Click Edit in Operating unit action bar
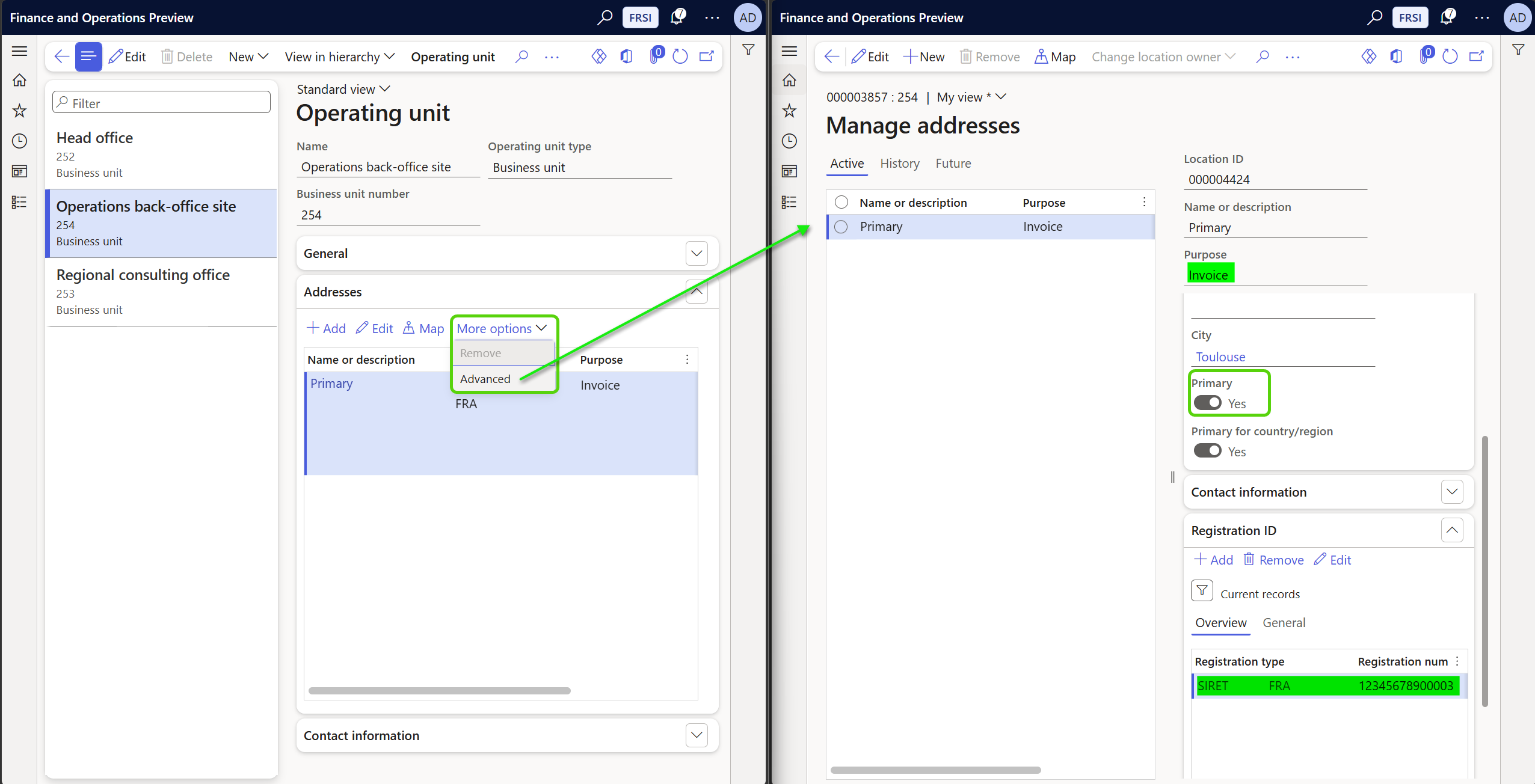 coord(128,57)
